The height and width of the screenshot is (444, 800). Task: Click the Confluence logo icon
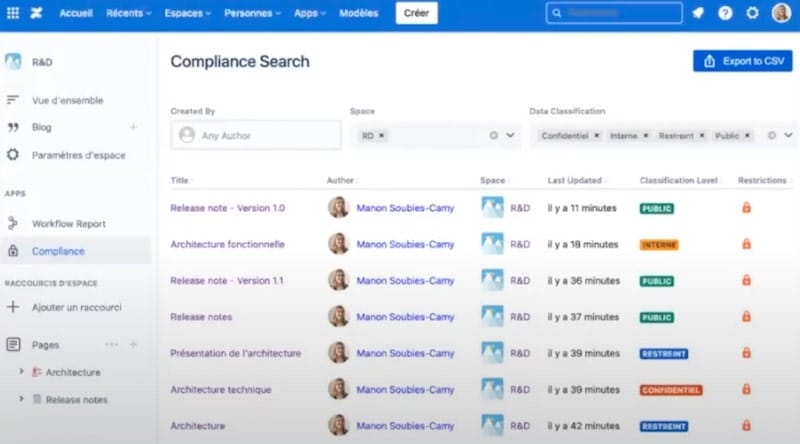pos(36,13)
